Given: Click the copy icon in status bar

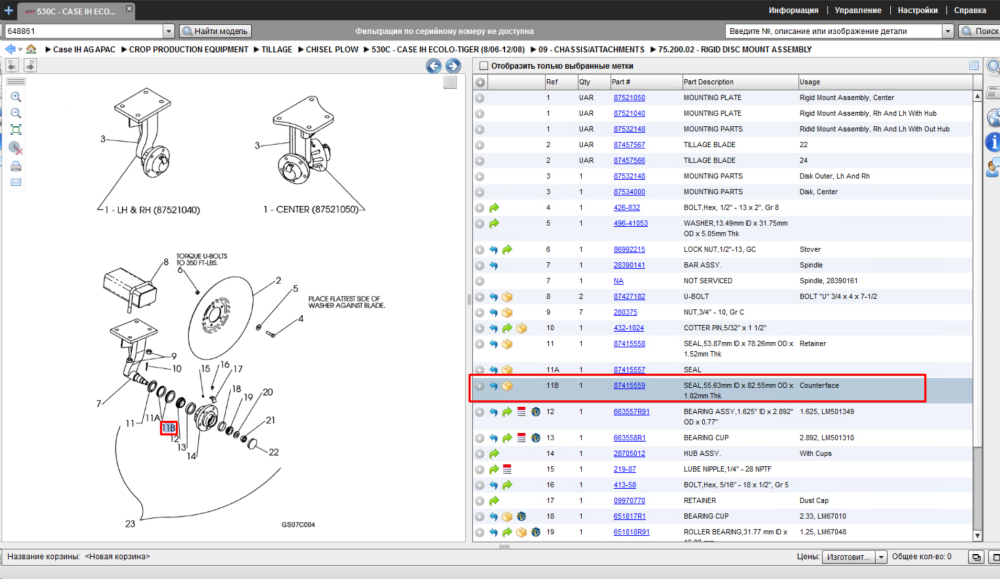Looking at the screenshot, I should point(976,557).
